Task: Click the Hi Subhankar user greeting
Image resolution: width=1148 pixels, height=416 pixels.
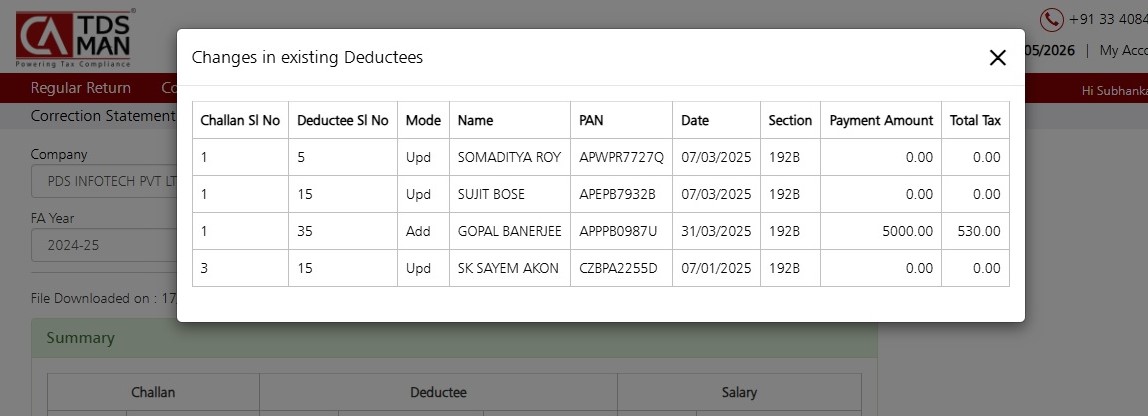Action: tap(1114, 91)
